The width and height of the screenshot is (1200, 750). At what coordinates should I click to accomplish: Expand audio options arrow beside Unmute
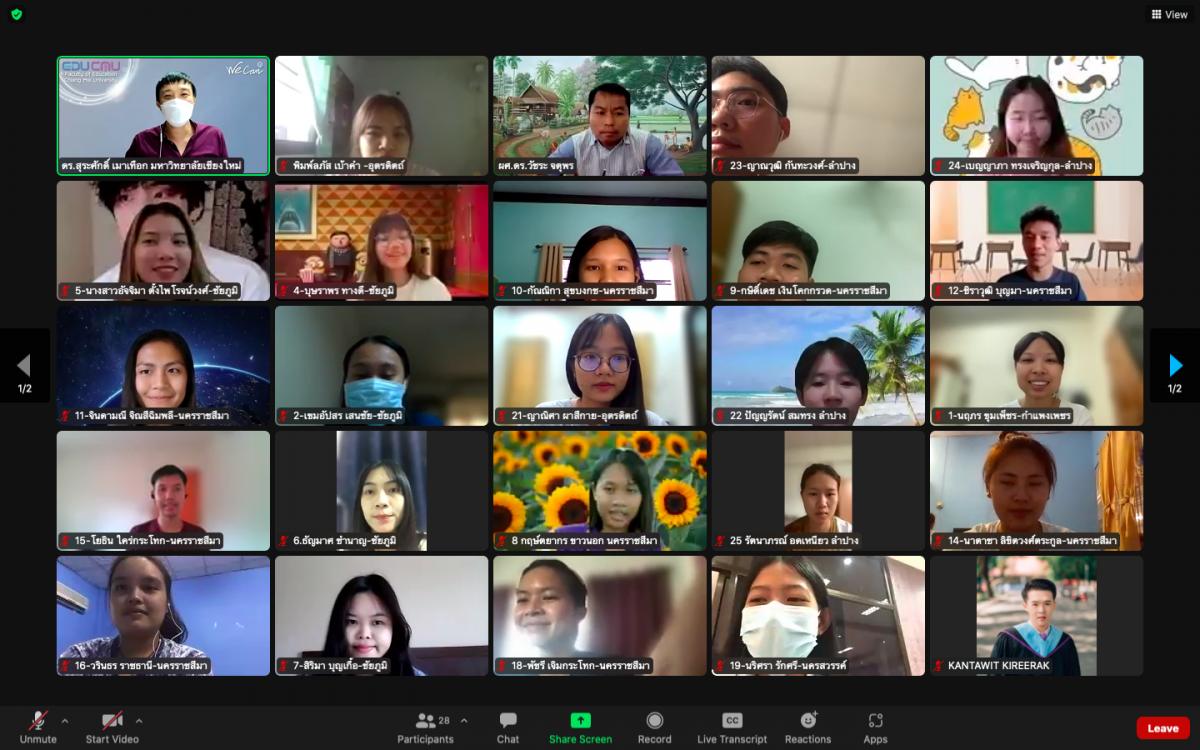pos(65,720)
